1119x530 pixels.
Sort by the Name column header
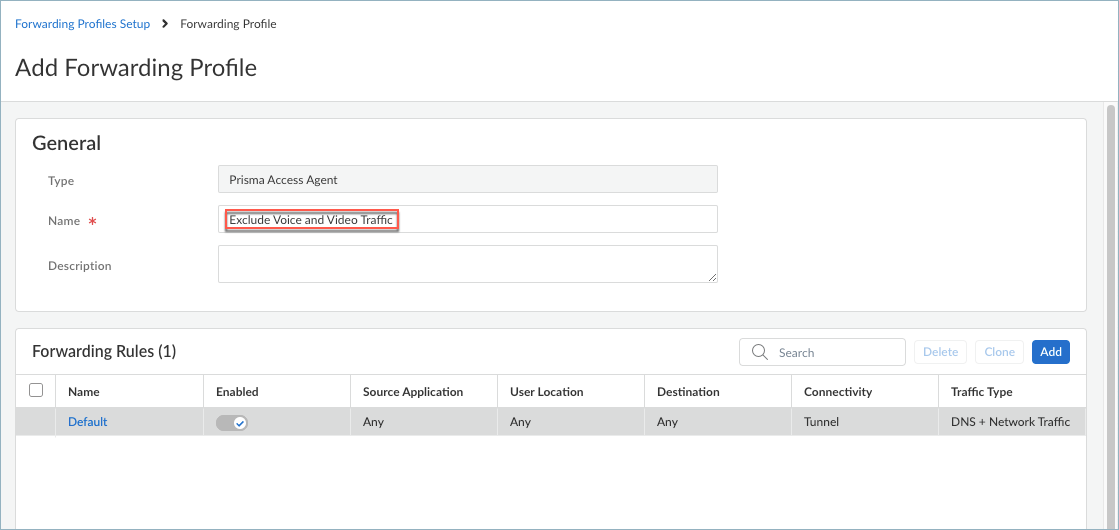pyautogui.click(x=84, y=392)
